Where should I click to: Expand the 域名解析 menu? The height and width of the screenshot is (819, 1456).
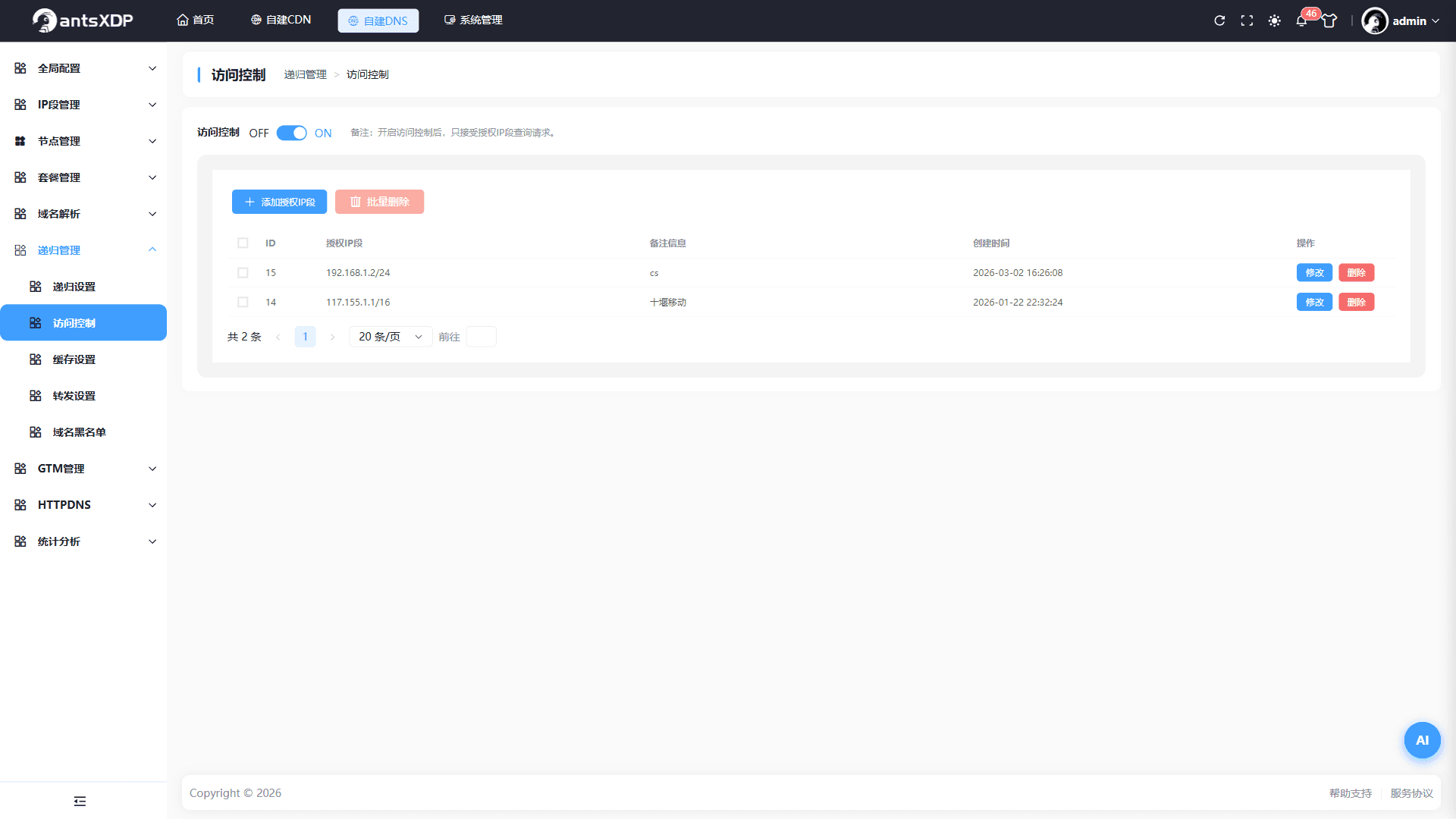coord(83,214)
